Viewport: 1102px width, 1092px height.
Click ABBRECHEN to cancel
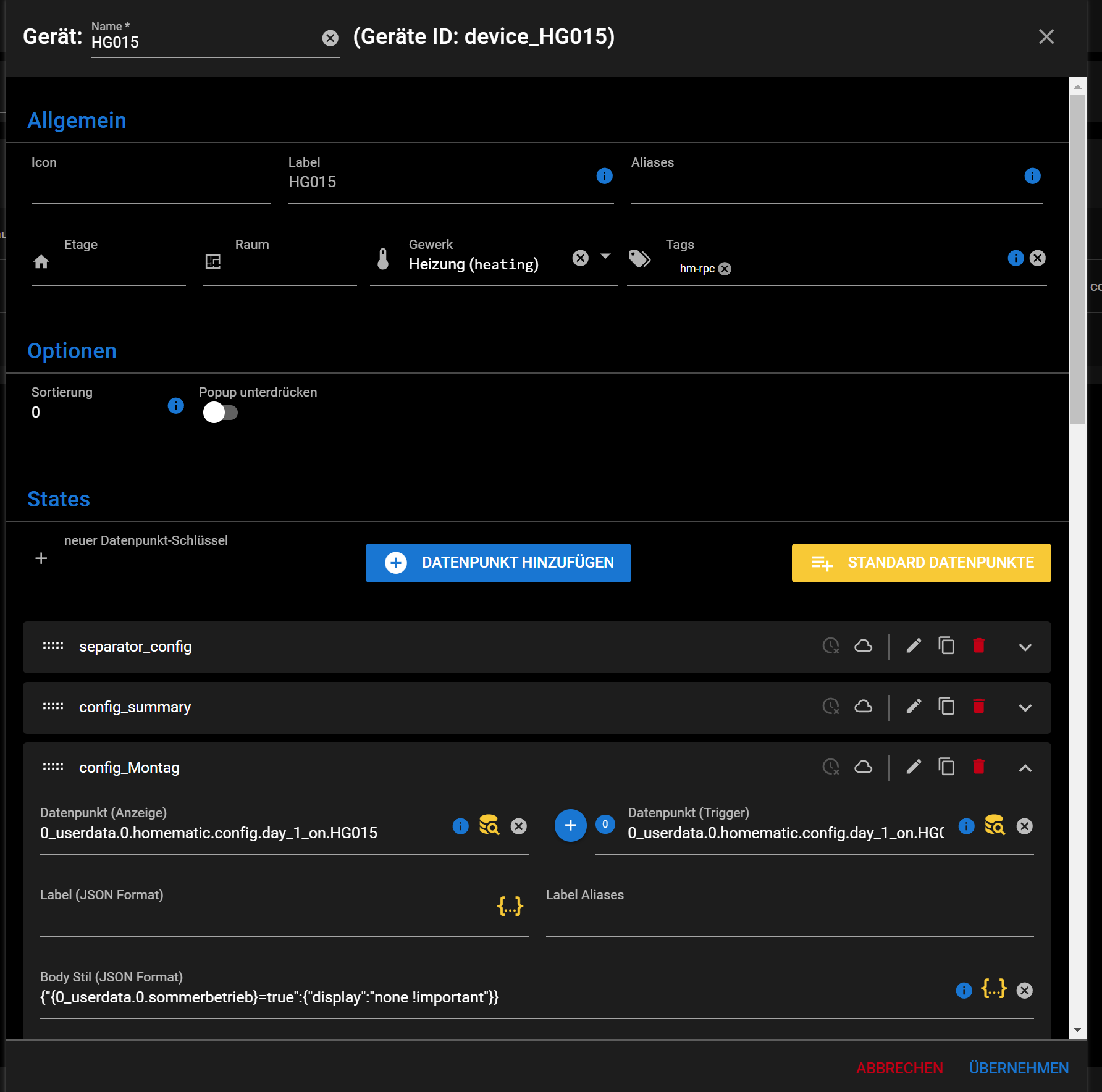[x=899, y=1068]
